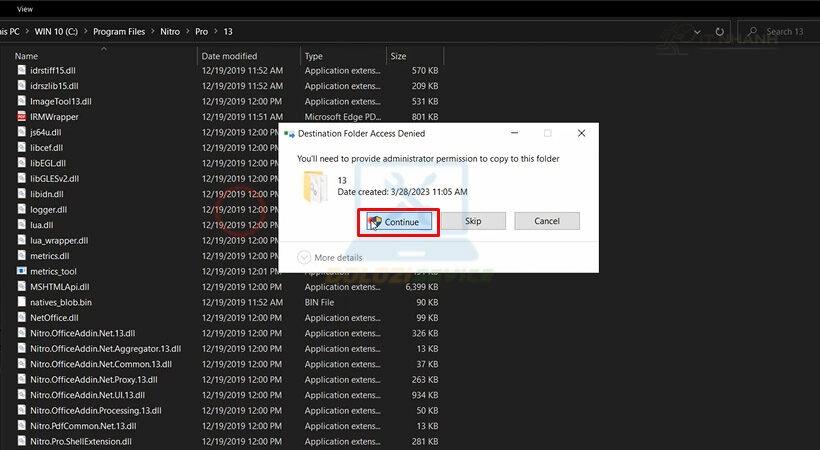Click the NetOffice.dll file icon

coord(21,318)
